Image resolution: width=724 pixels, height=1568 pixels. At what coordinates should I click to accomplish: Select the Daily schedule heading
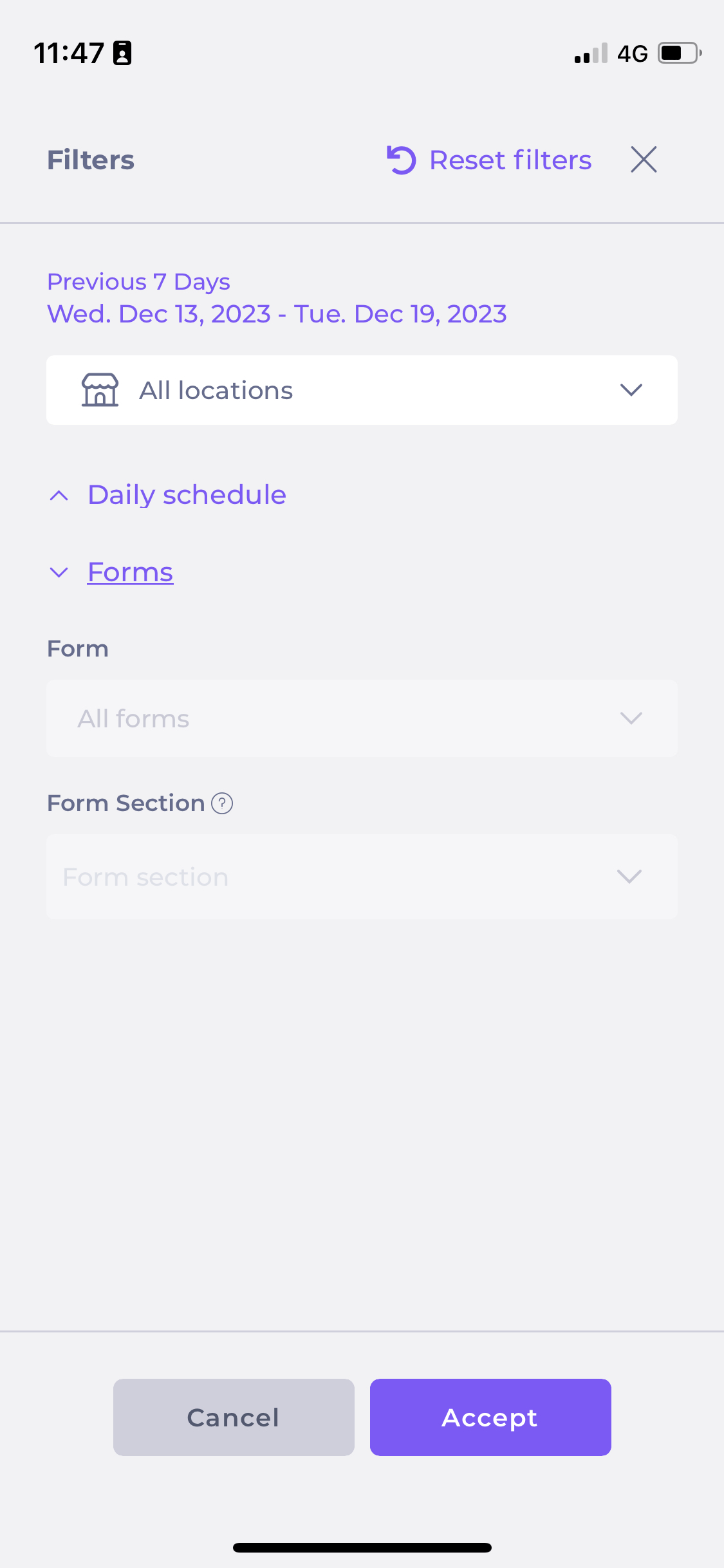[187, 495]
